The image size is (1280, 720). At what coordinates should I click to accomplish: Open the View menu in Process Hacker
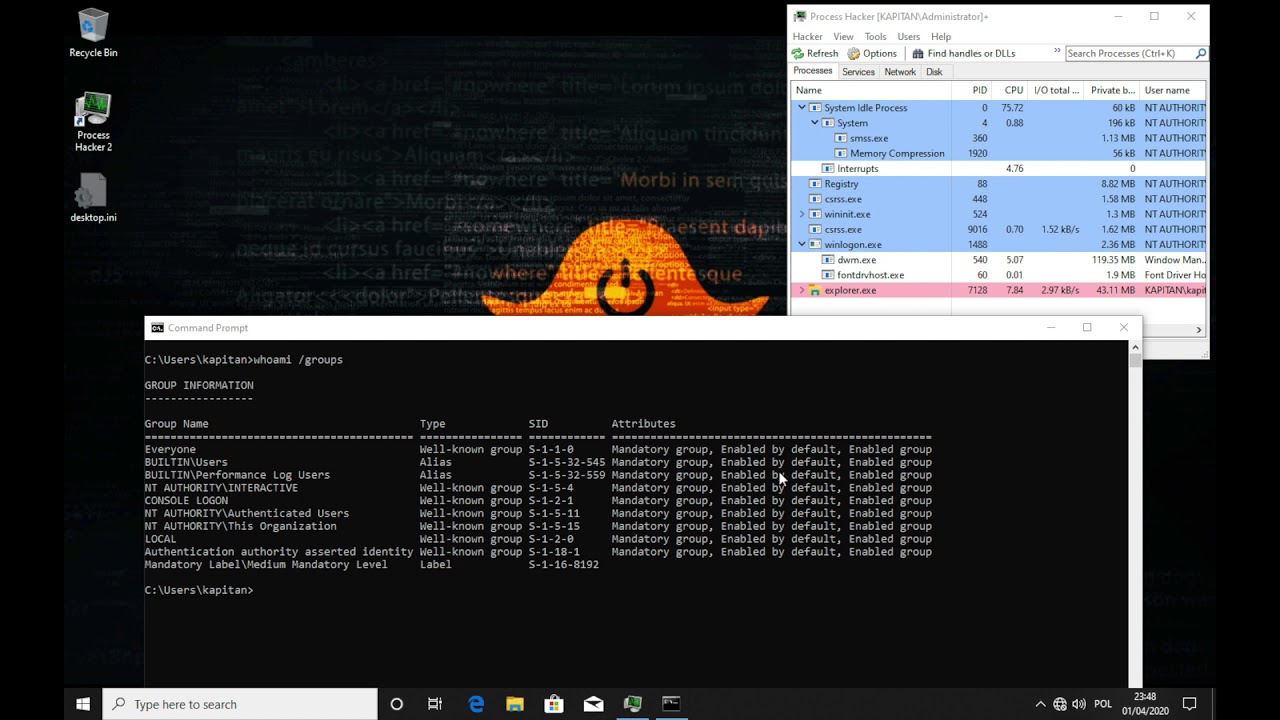[843, 36]
